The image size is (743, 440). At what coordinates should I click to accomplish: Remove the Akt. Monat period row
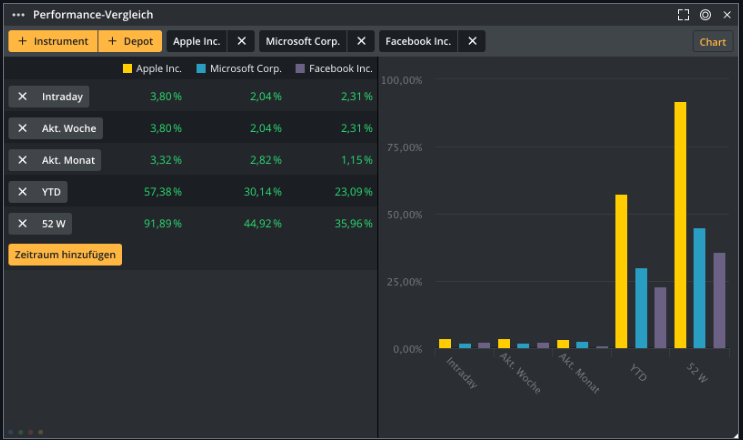coord(22,160)
